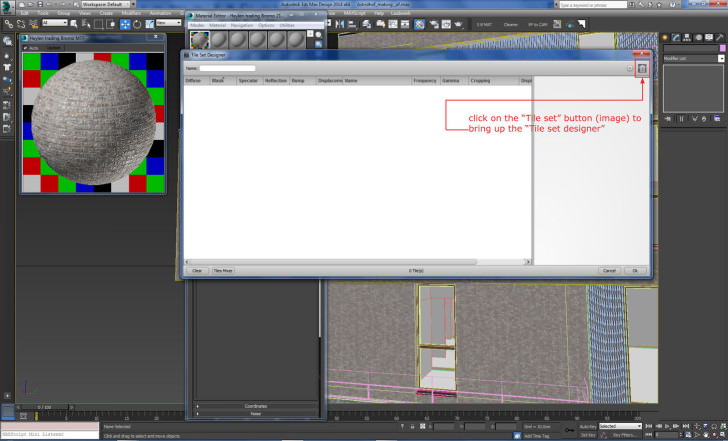Click Cancel in Tile Set Designer
Viewport: 728px width, 441px height.
609,270
